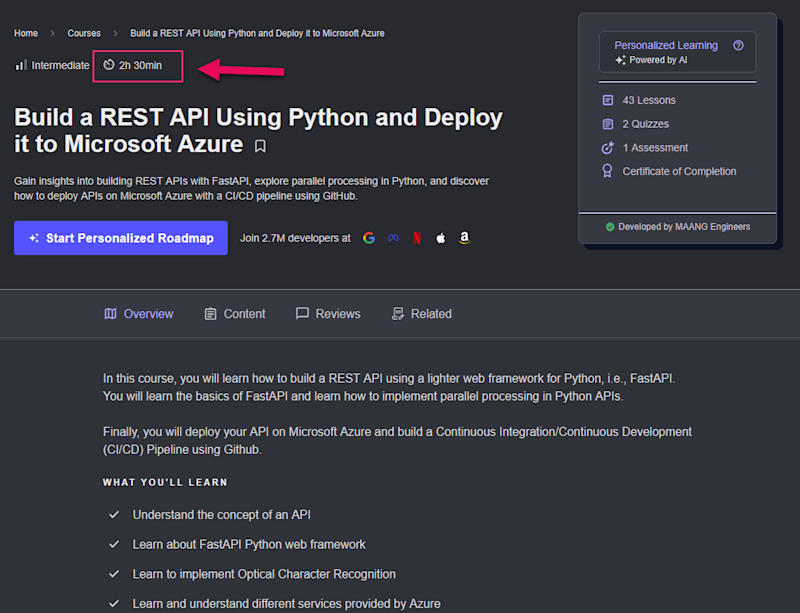The height and width of the screenshot is (613, 800).
Task: Navigate to Home in the breadcrumb
Action: (x=26, y=33)
